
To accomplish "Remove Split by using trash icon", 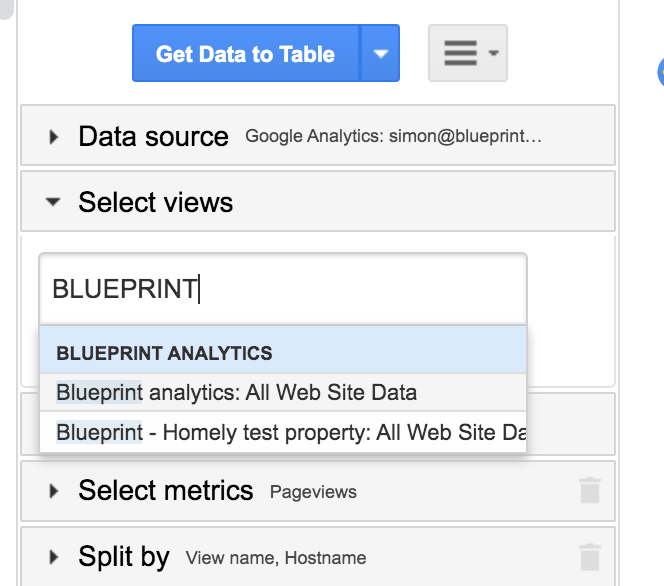I will [x=590, y=557].
